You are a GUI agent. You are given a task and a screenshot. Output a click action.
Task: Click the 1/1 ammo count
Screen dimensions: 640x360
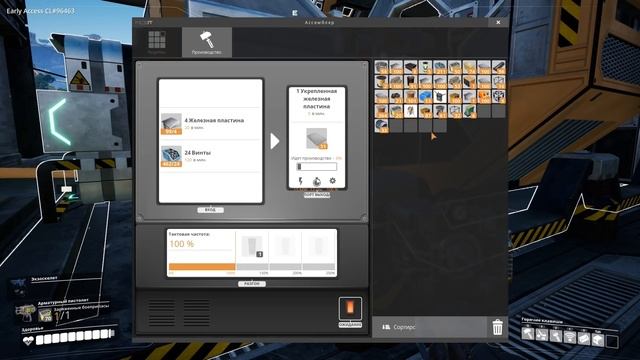62,316
